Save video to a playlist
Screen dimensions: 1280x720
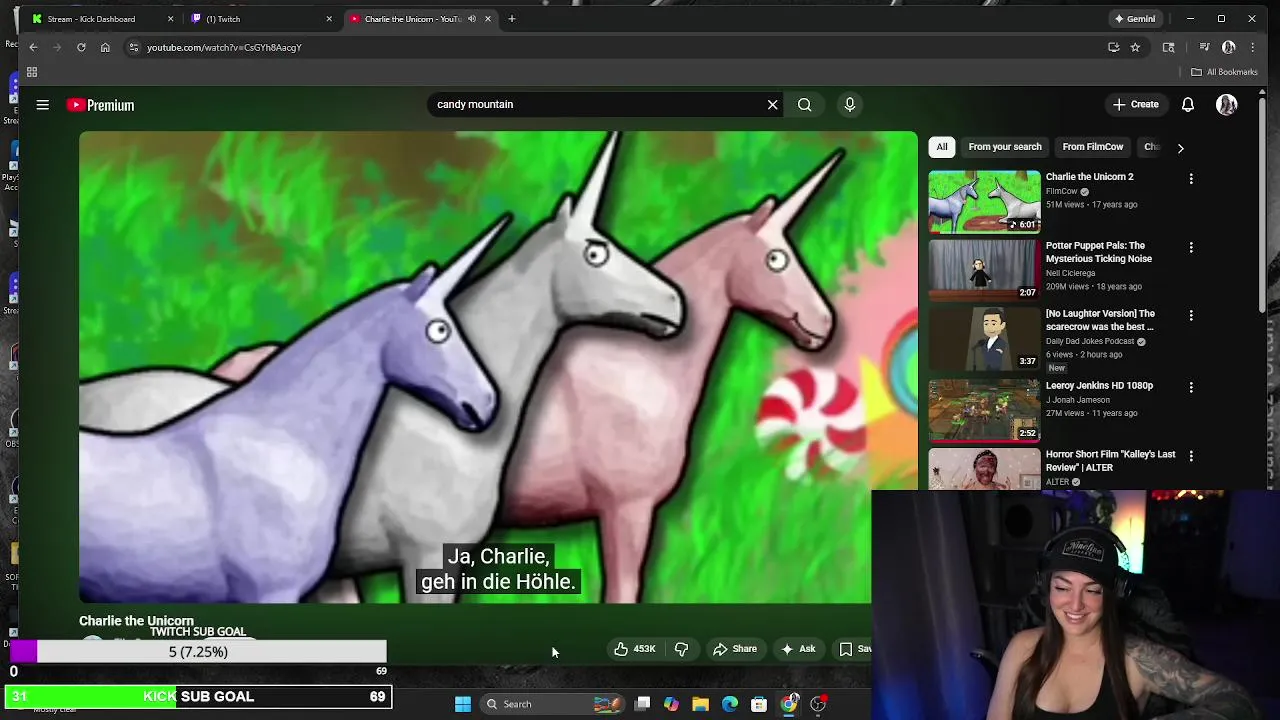pyautogui.click(x=855, y=649)
